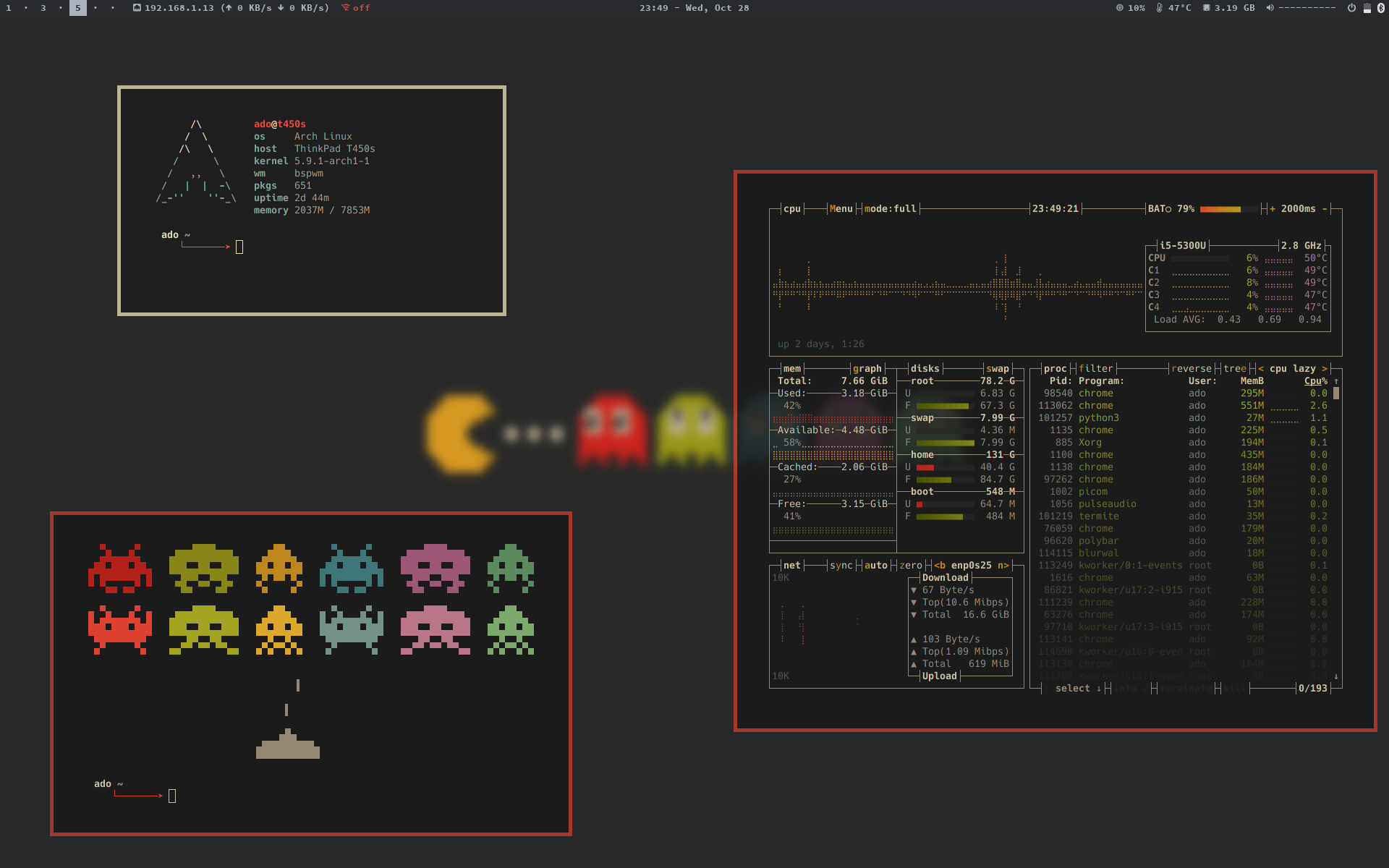Image resolution: width=1389 pixels, height=868 pixels.
Task: Toggle tree view in proc panel
Action: 1234,369
